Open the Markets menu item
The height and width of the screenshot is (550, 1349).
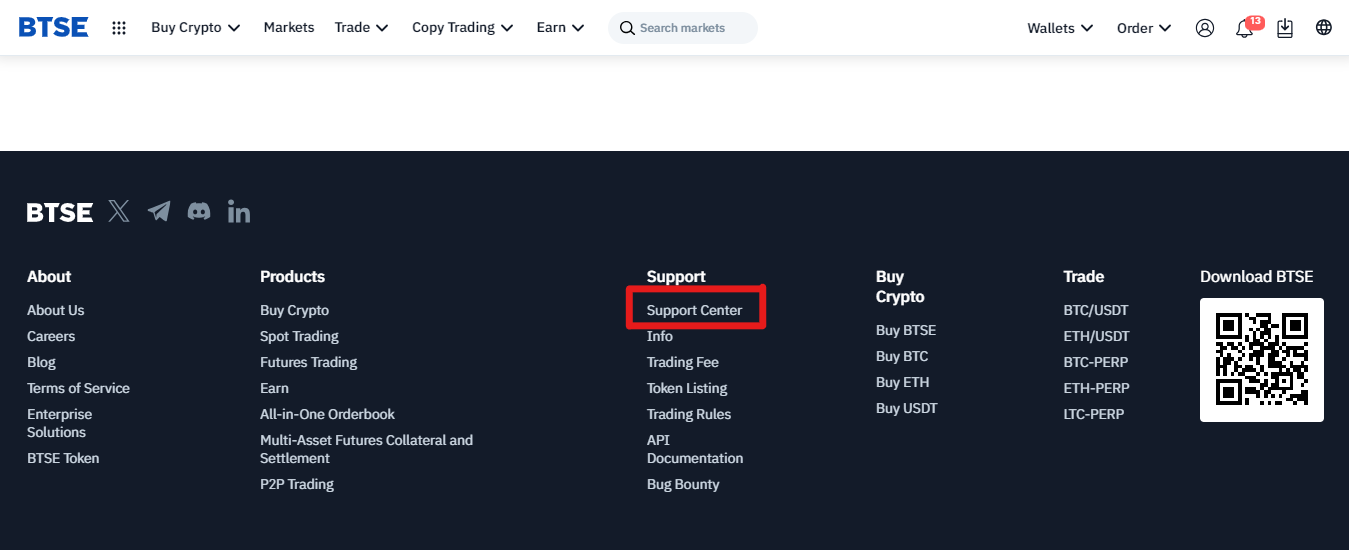click(289, 28)
